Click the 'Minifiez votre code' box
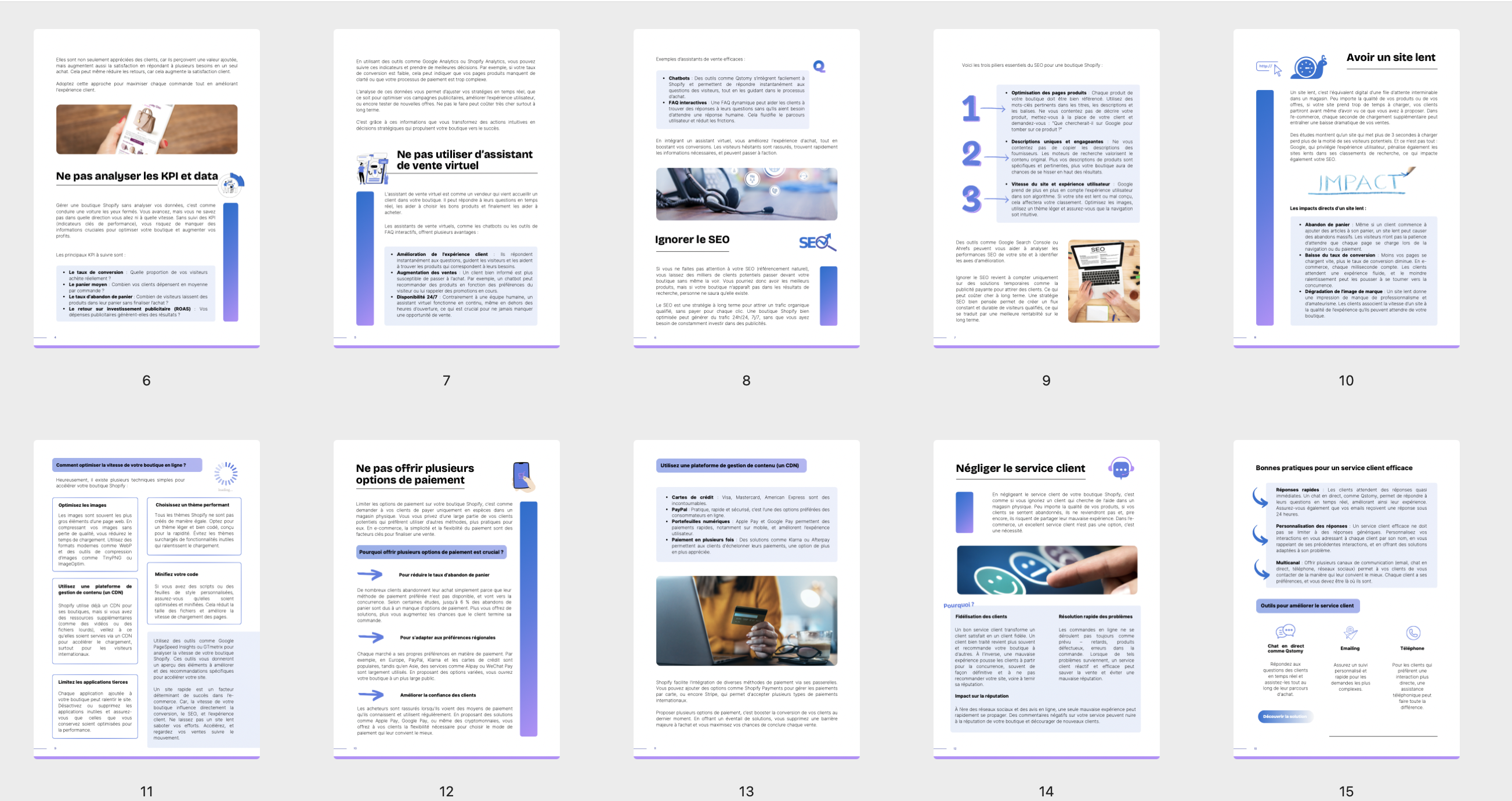The width and height of the screenshot is (1512, 801). (194, 593)
